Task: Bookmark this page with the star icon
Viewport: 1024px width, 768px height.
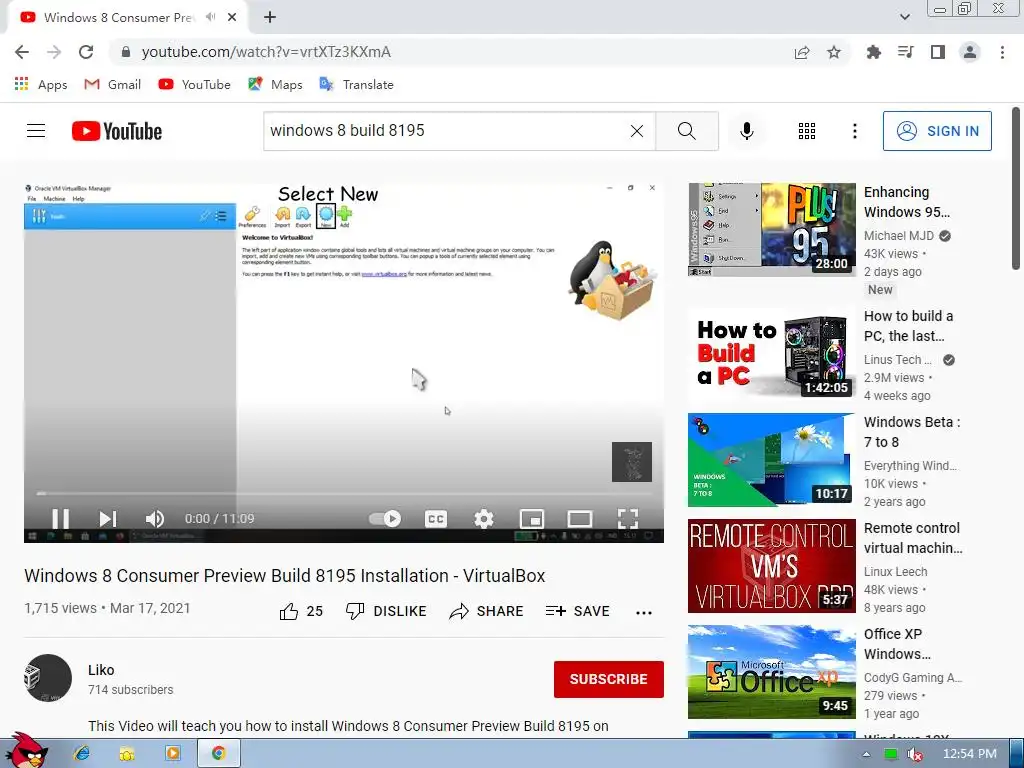Action: (834, 52)
